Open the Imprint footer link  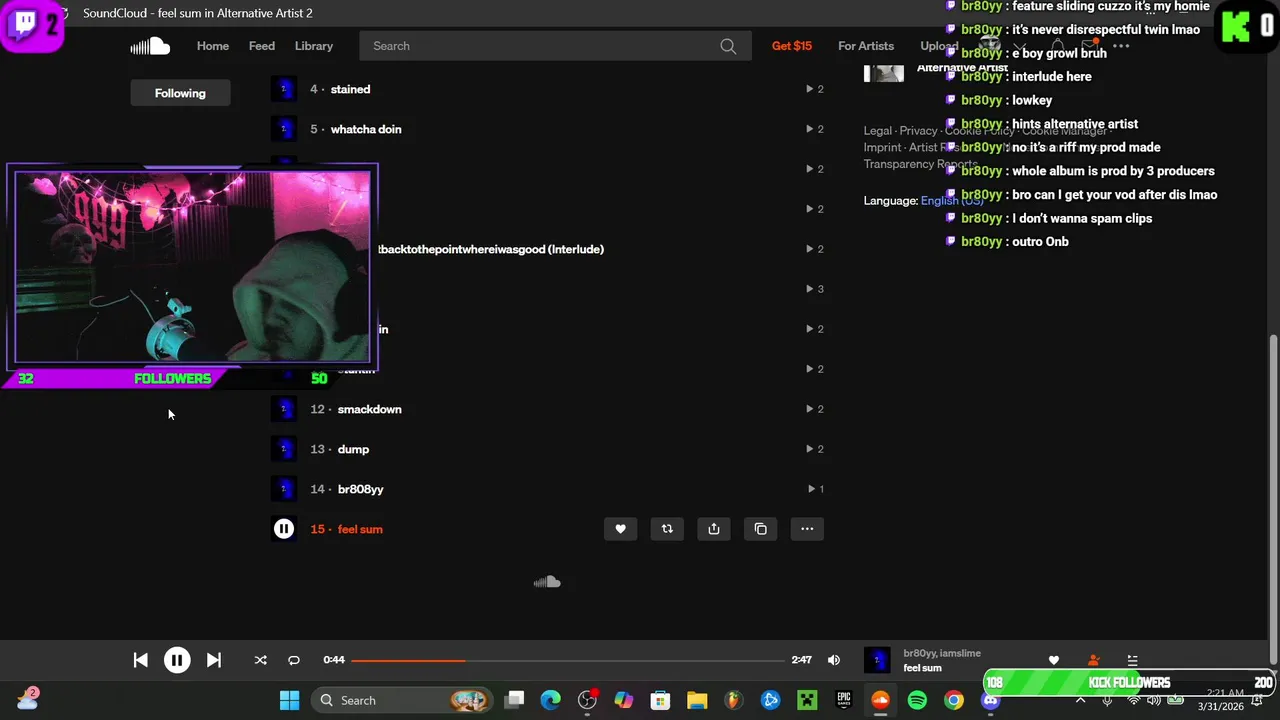(x=882, y=147)
